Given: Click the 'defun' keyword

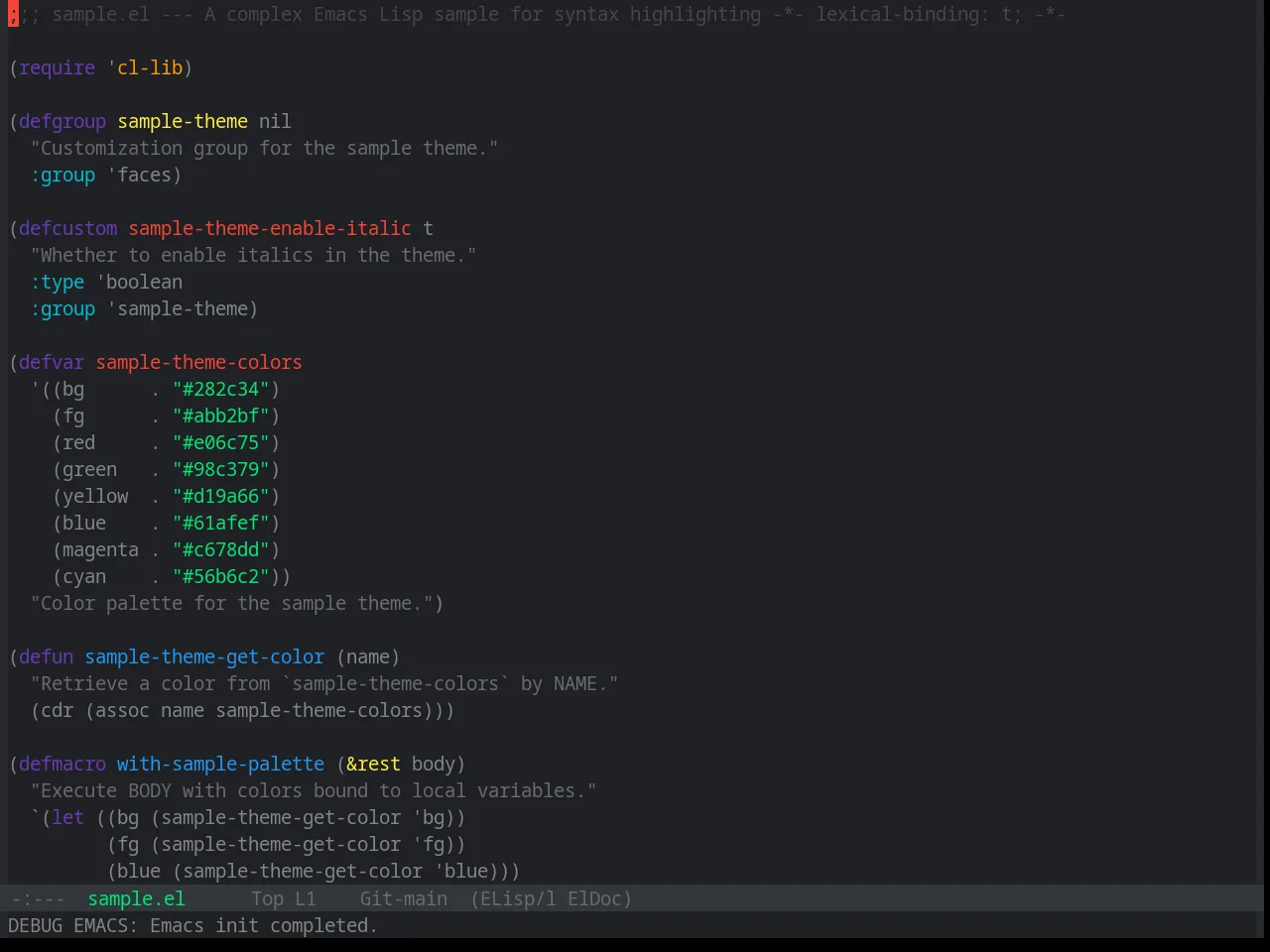Looking at the screenshot, I should (47, 656).
